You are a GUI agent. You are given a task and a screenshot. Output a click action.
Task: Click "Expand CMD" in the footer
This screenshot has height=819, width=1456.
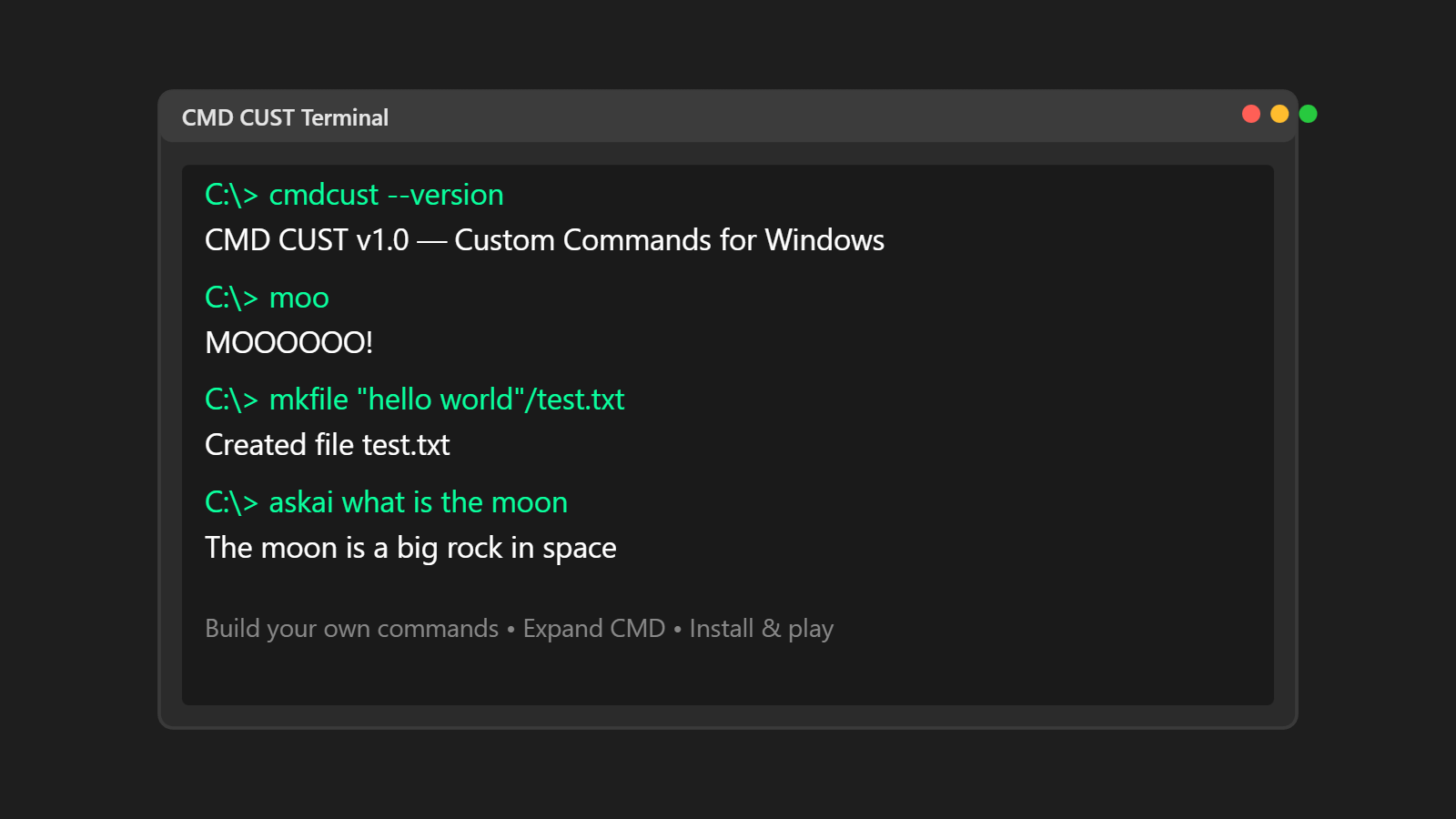pos(594,629)
